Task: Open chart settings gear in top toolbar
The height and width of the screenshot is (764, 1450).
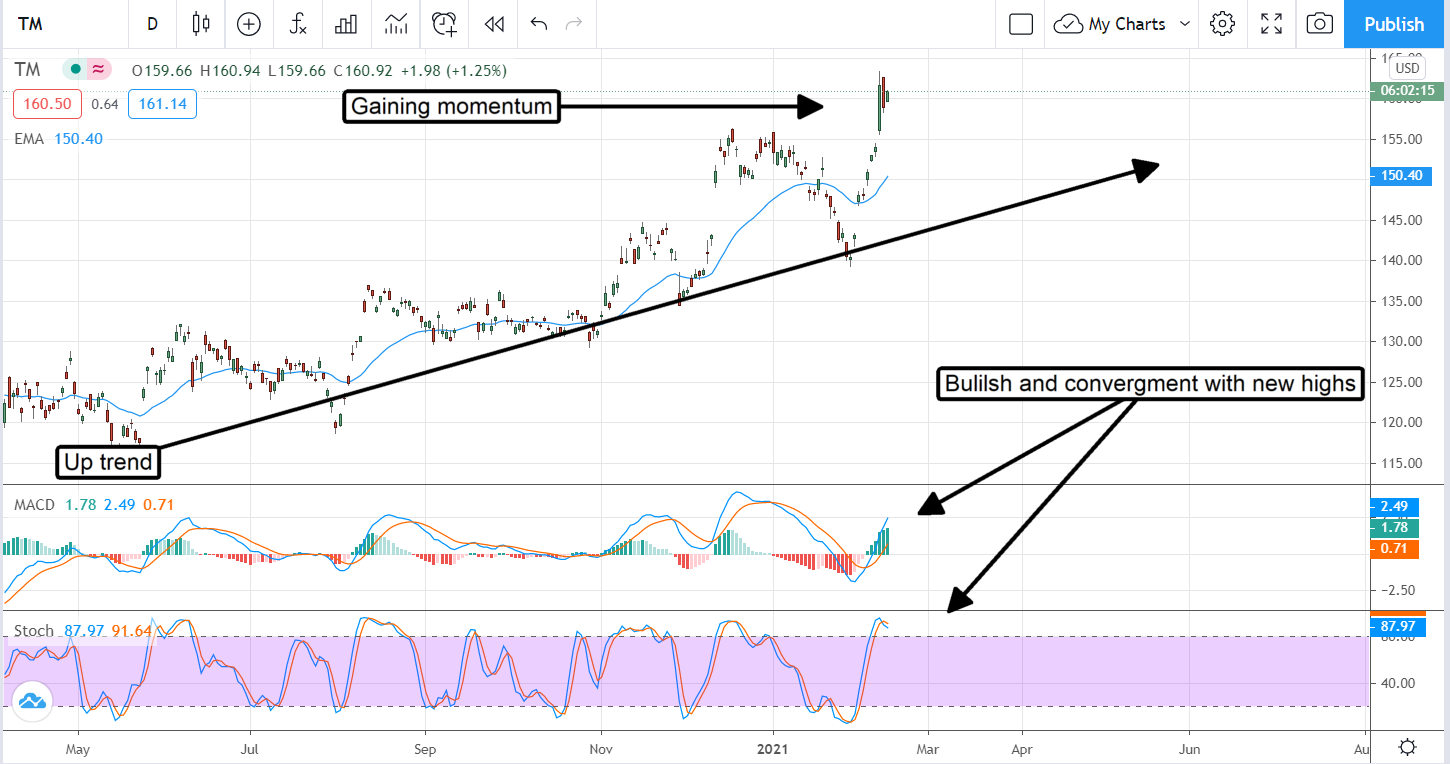Action: [x=1221, y=24]
